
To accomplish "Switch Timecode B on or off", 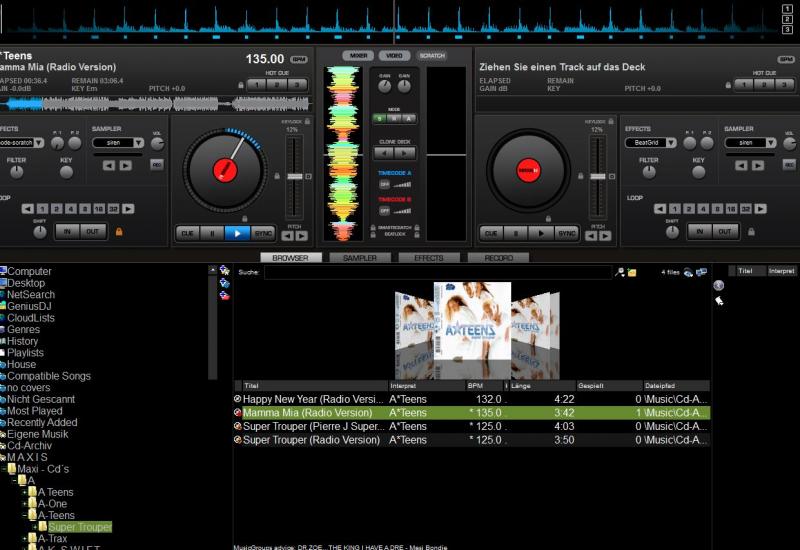I will (x=384, y=210).
